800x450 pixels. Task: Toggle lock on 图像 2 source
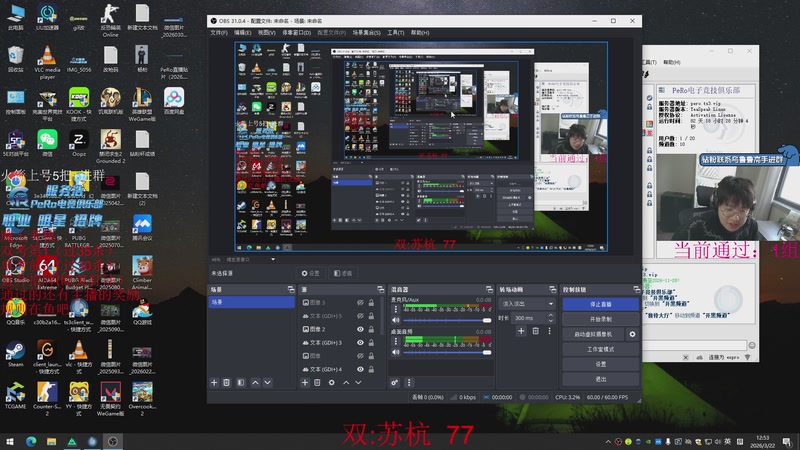pyautogui.click(x=371, y=329)
